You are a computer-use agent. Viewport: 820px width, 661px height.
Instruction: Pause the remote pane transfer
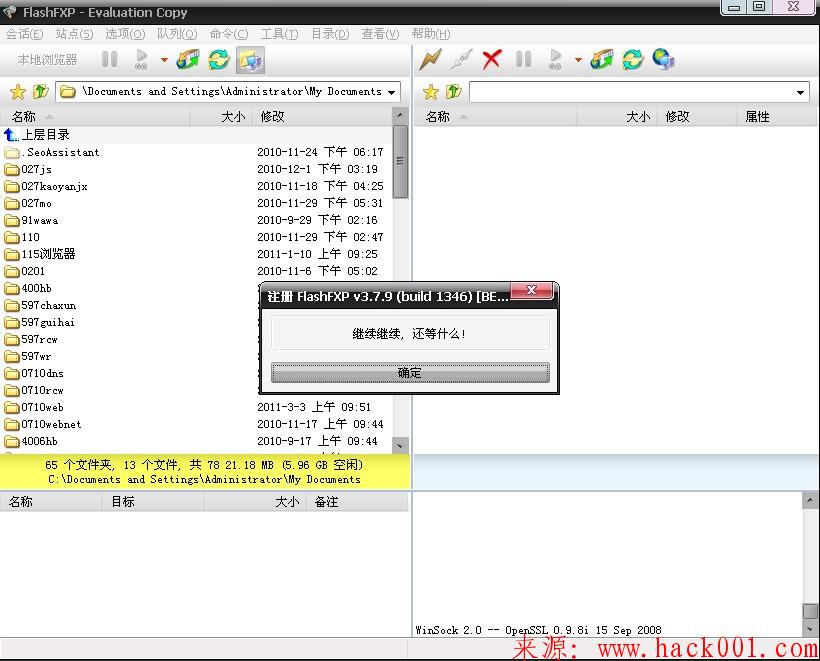point(523,59)
